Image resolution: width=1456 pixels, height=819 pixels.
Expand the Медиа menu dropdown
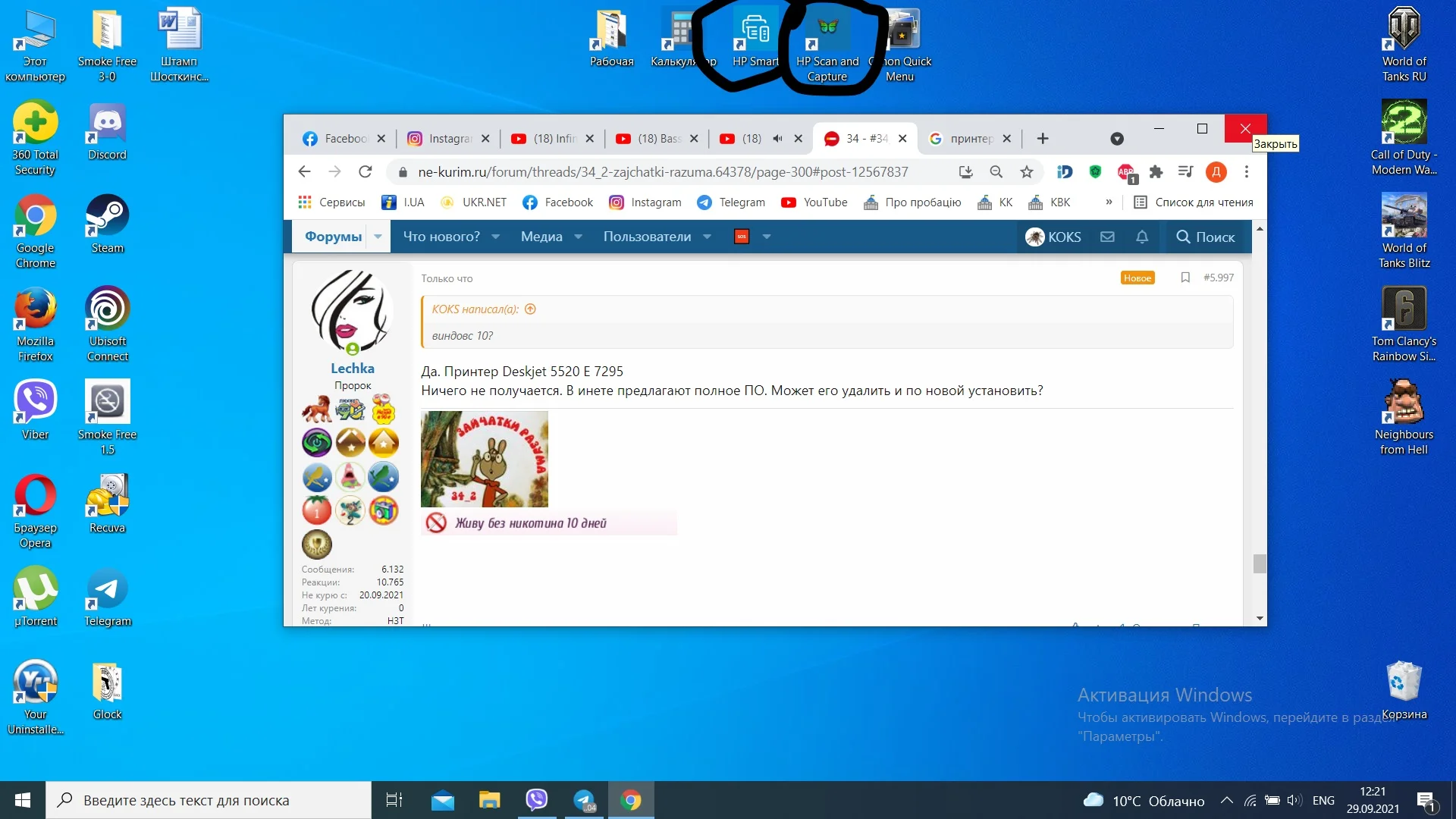(578, 237)
